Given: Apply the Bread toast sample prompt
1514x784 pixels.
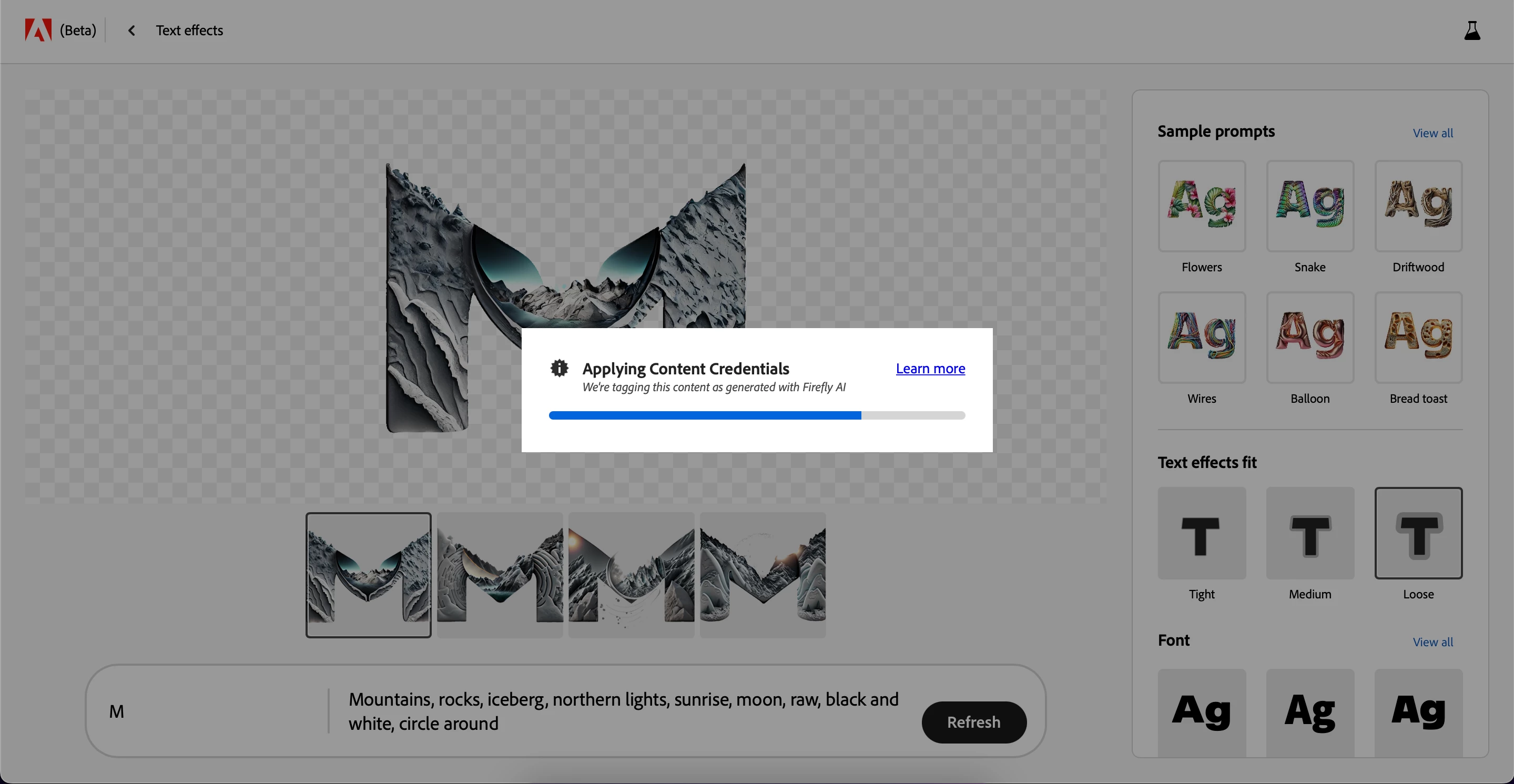Looking at the screenshot, I should point(1418,338).
